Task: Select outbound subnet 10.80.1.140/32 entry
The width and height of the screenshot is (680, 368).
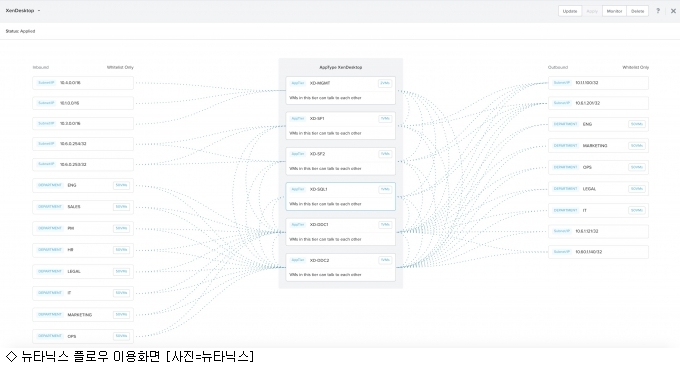Action: (598, 252)
